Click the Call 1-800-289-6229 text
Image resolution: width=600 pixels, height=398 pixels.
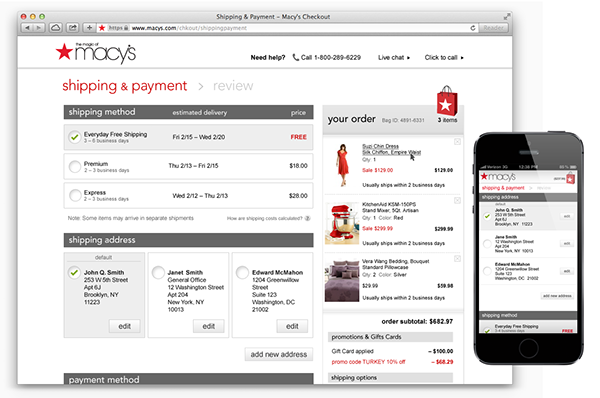331,57
